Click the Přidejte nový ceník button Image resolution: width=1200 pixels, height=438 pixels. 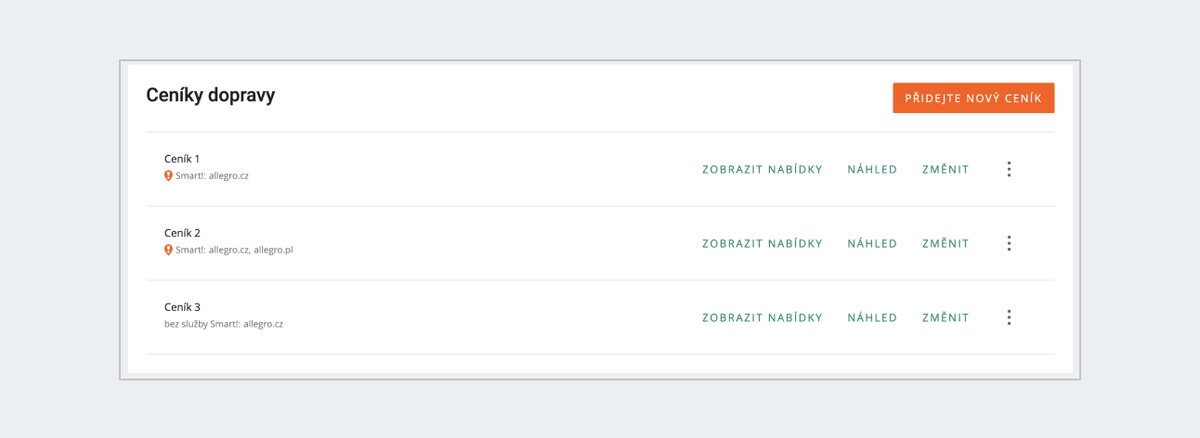pyautogui.click(x=974, y=98)
